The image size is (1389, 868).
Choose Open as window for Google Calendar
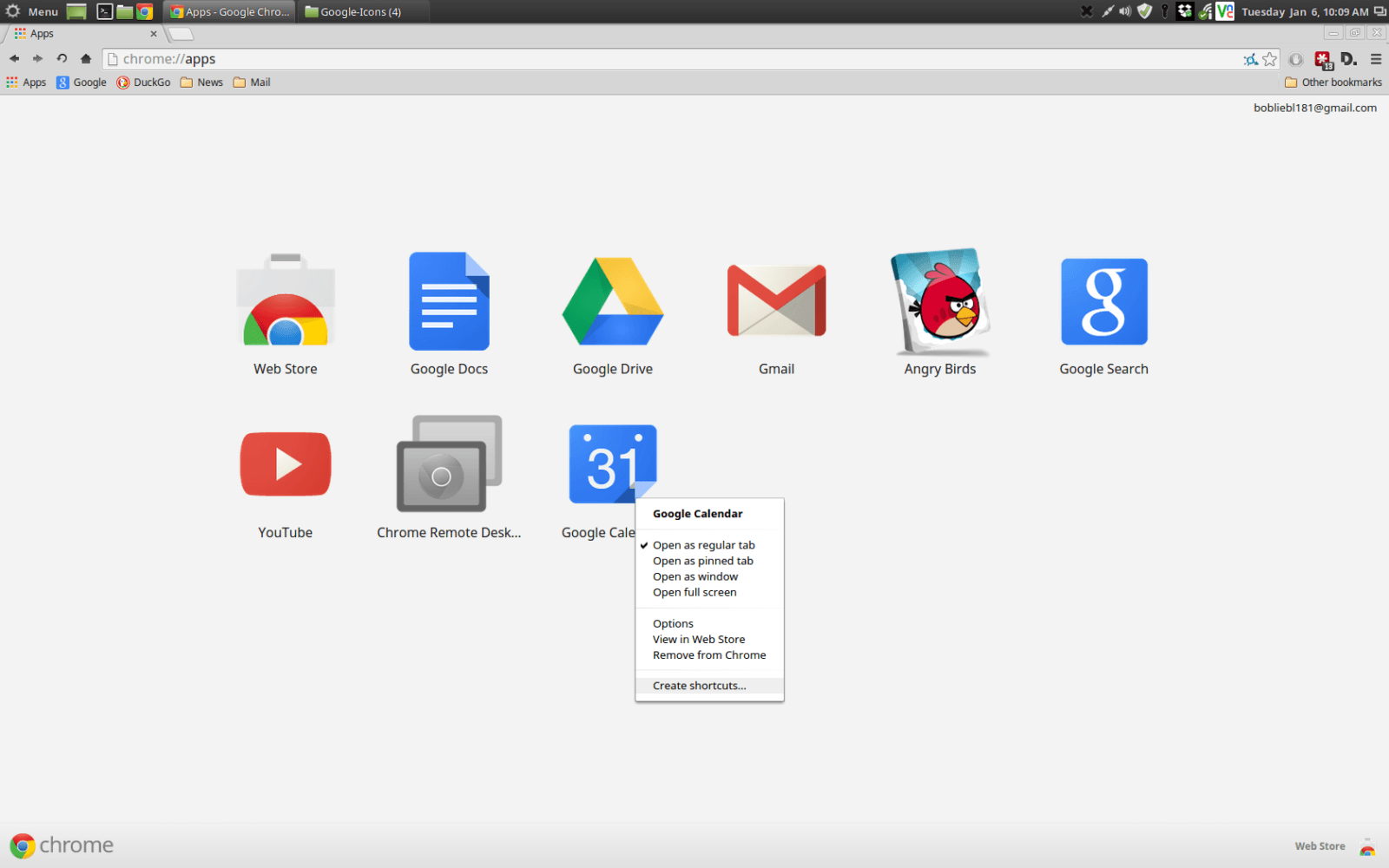(x=694, y=576)
